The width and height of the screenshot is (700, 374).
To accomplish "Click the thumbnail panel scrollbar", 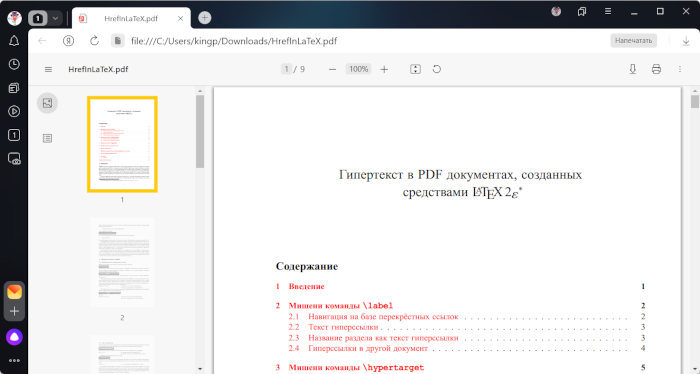I will [x=200, y=132].
